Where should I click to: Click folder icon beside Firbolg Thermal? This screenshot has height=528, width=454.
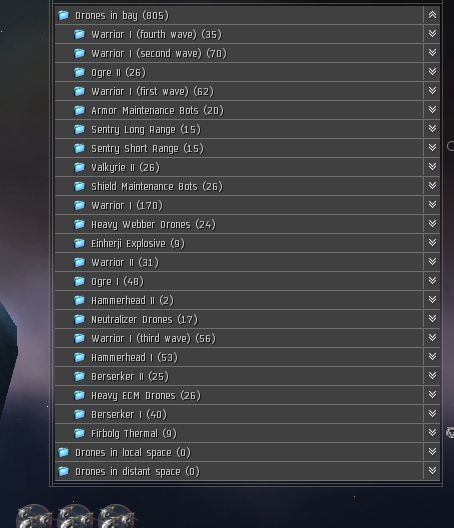pos(79,433)
